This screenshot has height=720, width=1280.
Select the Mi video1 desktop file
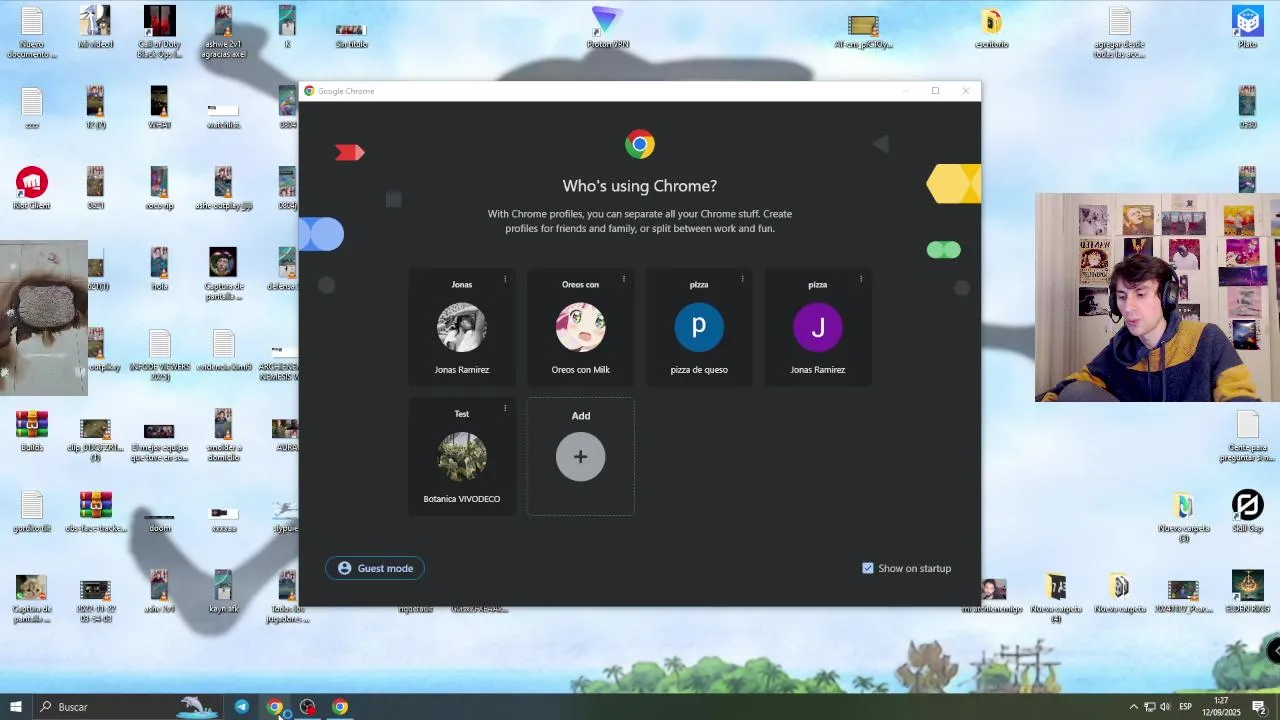pyautogui.click(x=95, y=27)
